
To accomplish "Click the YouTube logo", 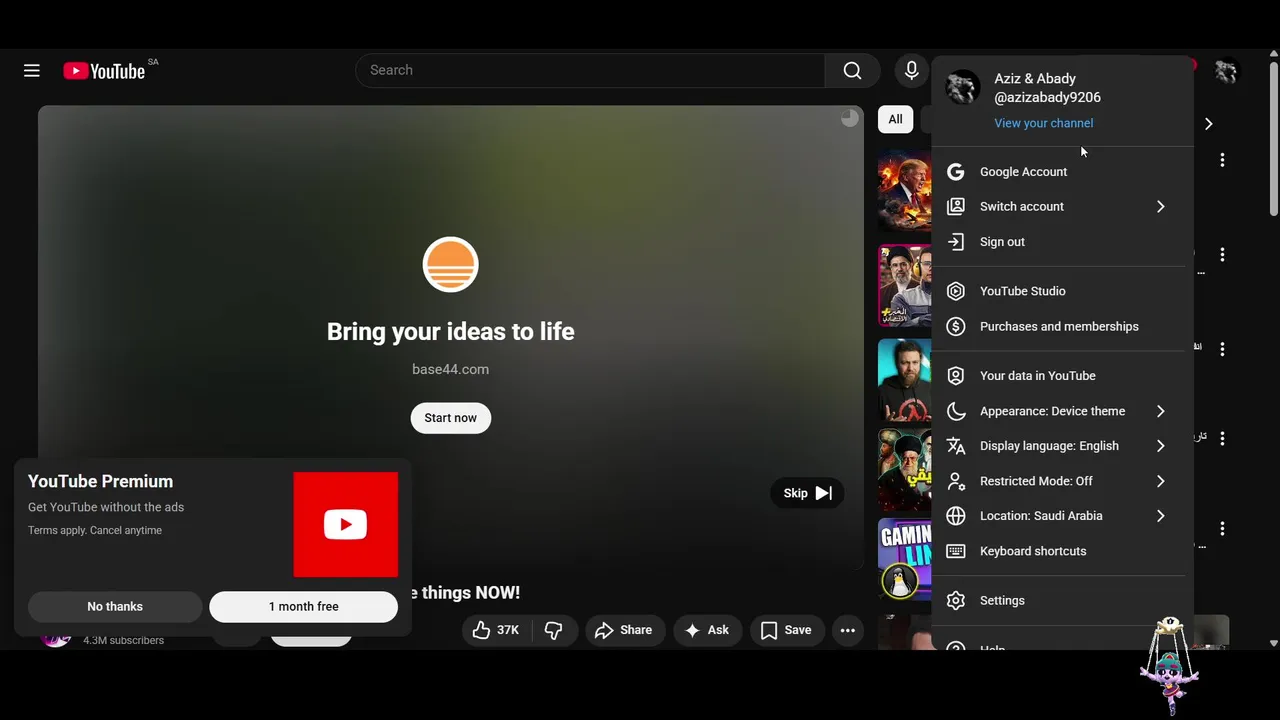I will [104, 70].
